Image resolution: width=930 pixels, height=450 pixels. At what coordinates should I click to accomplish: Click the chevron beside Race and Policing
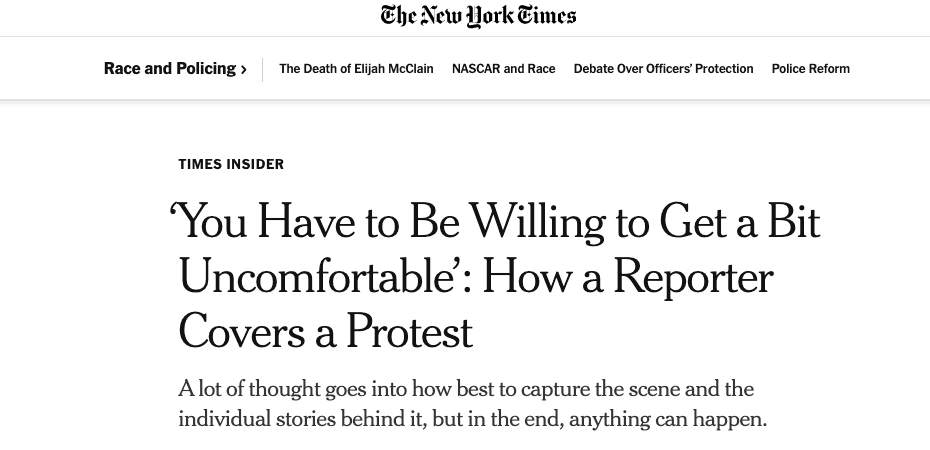pos(244,70)
